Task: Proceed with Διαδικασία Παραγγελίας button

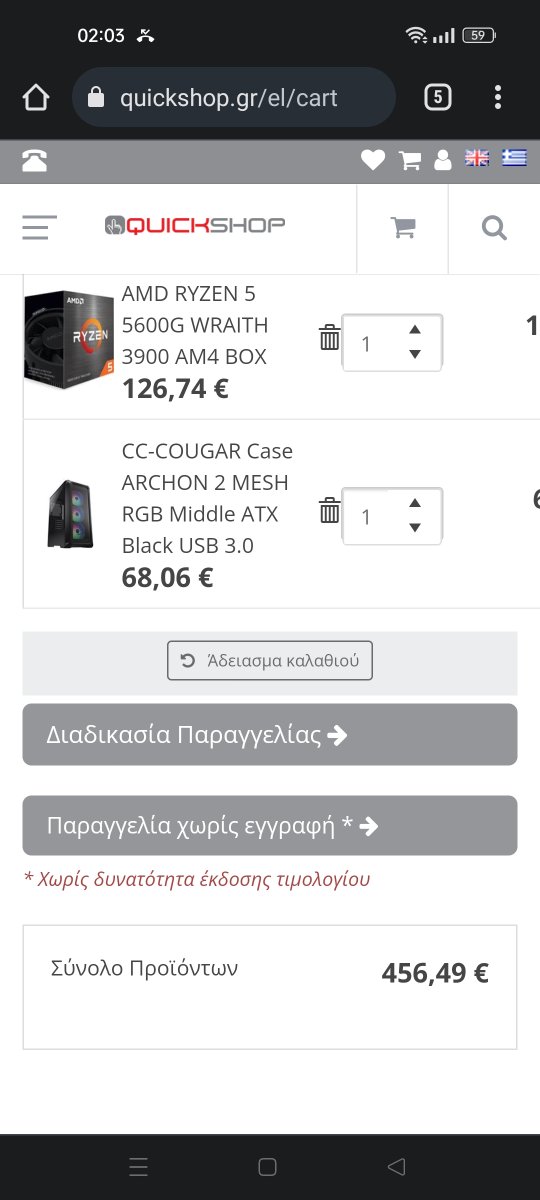Action: [270, 735]
